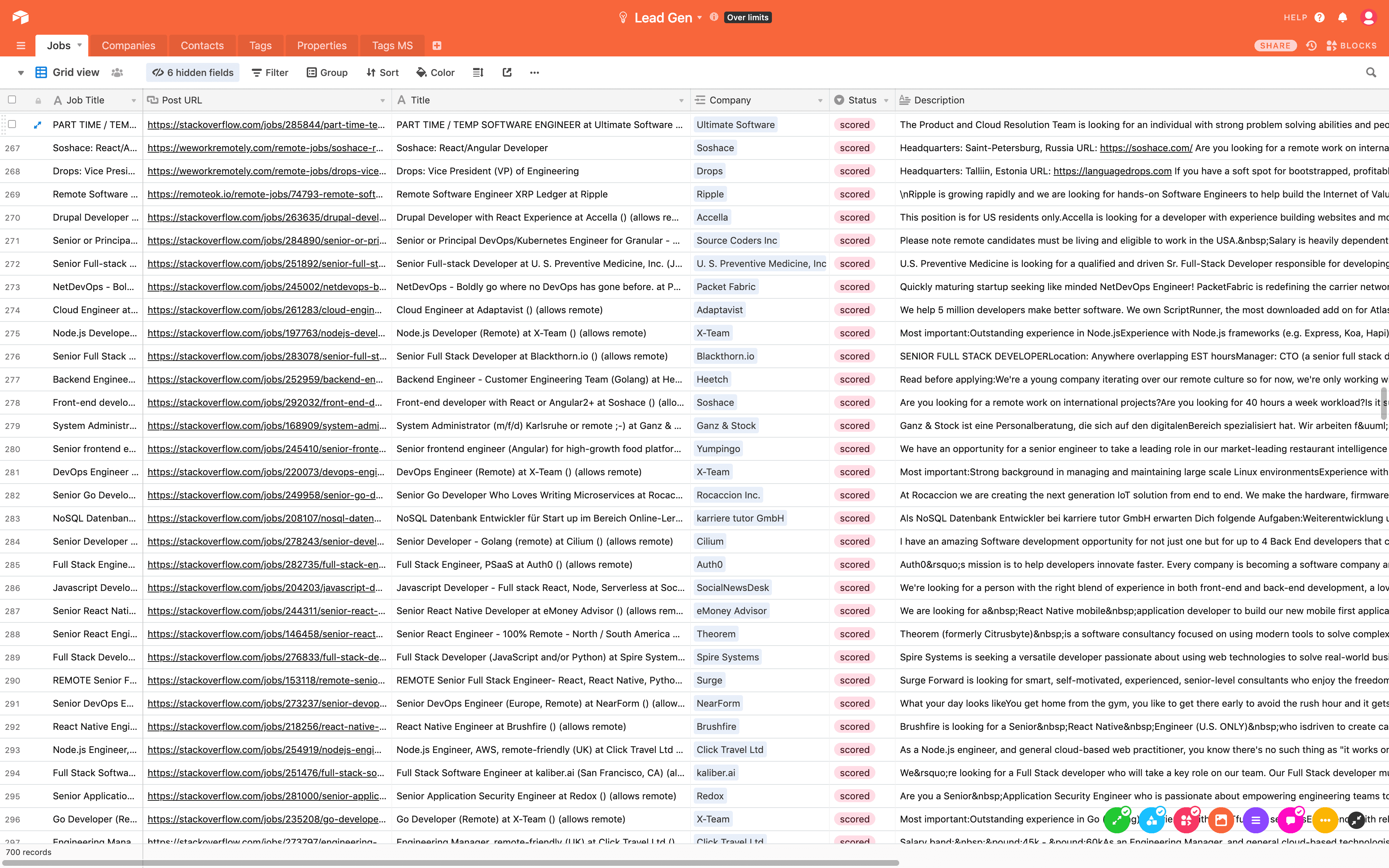The height and width of the screenshot is (868, 1389).
Task: Open the Status column dropdown
Action: click(x=886, y=101)
